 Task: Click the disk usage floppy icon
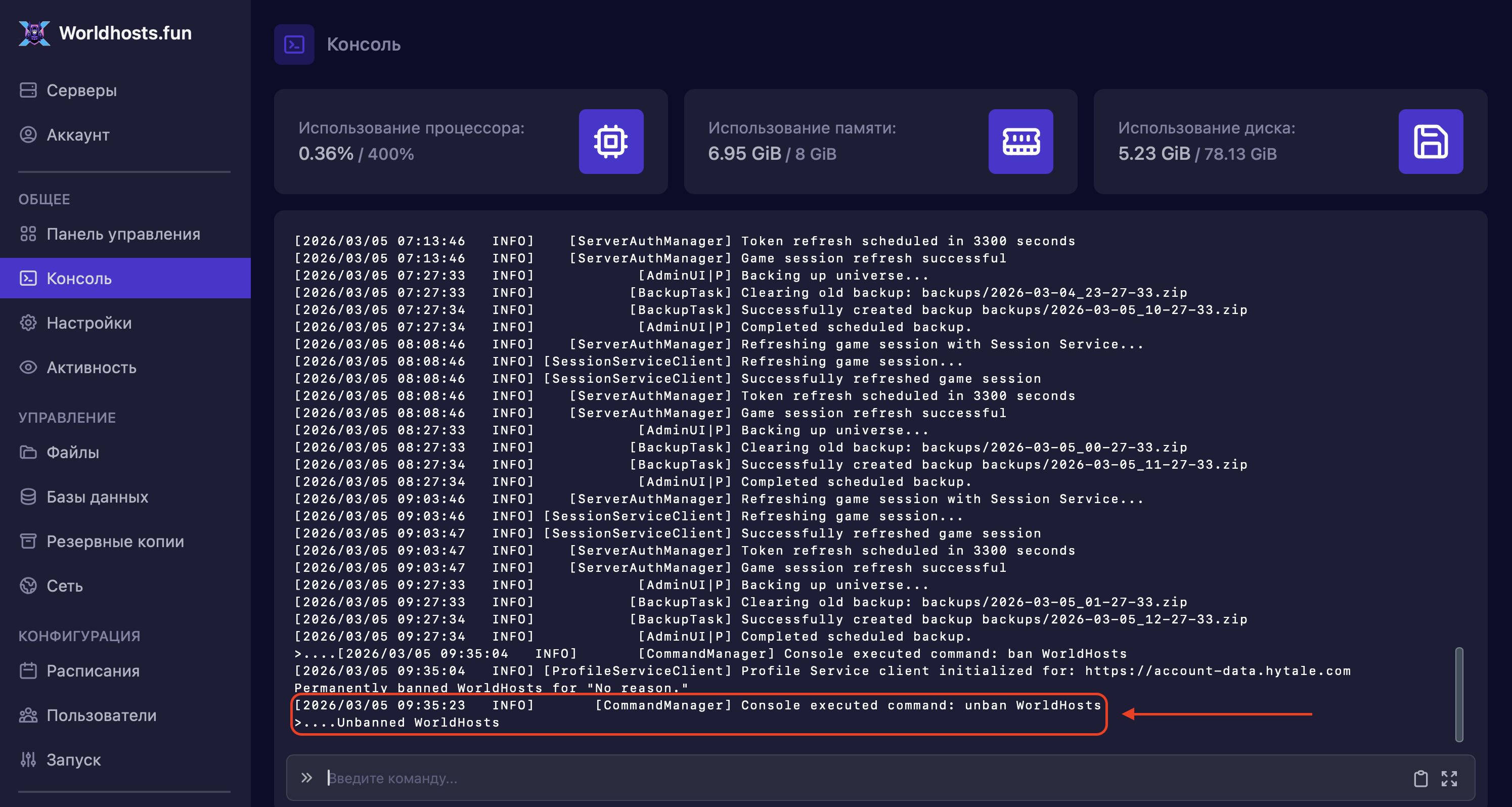(x=1430, y=142)
